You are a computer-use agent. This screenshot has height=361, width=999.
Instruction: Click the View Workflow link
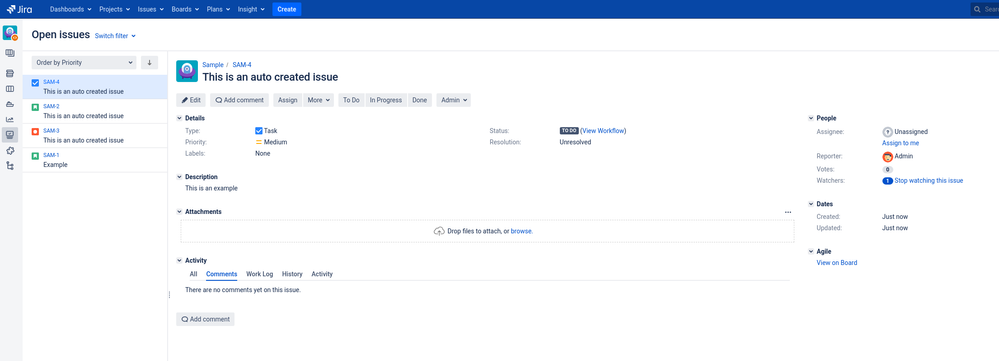tap(603, 131)
